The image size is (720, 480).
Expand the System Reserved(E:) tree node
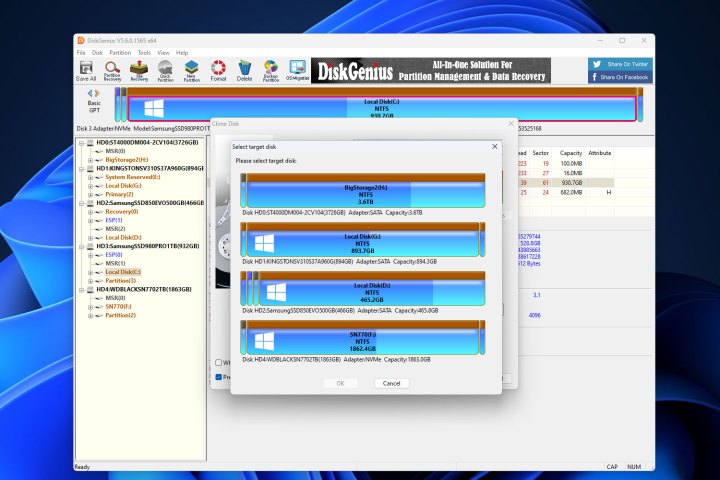tap(91, 177)
